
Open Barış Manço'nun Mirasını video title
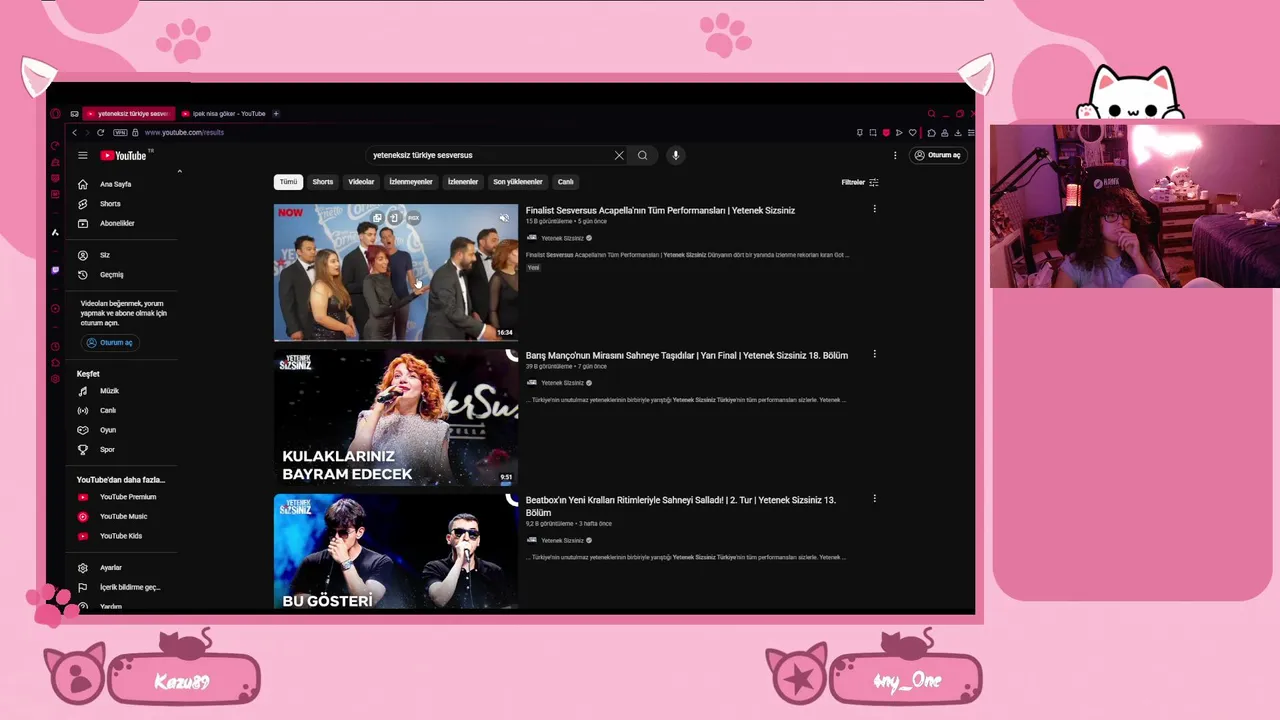click(x=687, y=355)
